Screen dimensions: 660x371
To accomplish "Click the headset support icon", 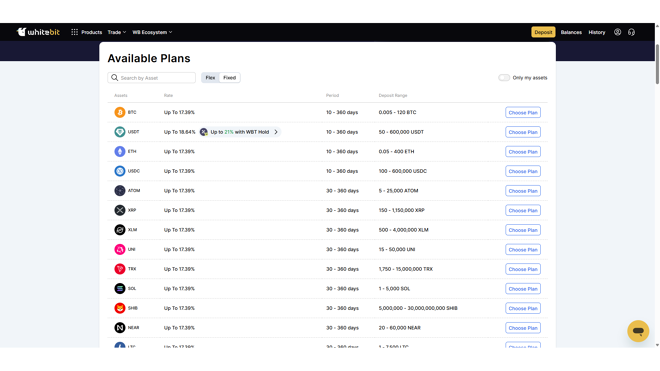I will click(x=631, y=32).
